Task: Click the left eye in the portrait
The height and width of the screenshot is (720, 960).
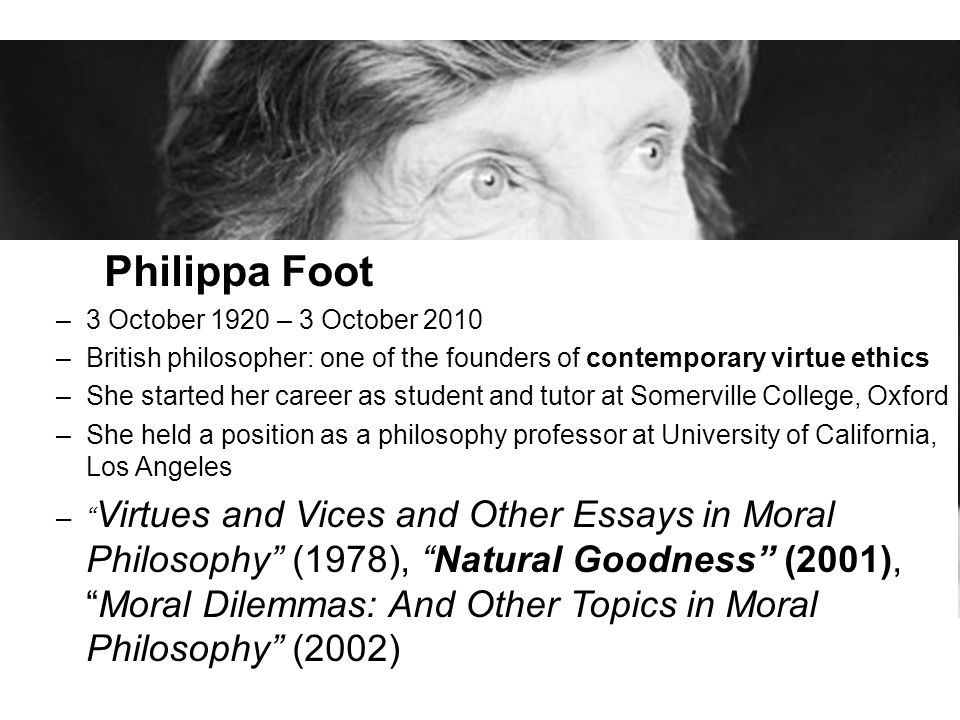Action: (488, 180)
